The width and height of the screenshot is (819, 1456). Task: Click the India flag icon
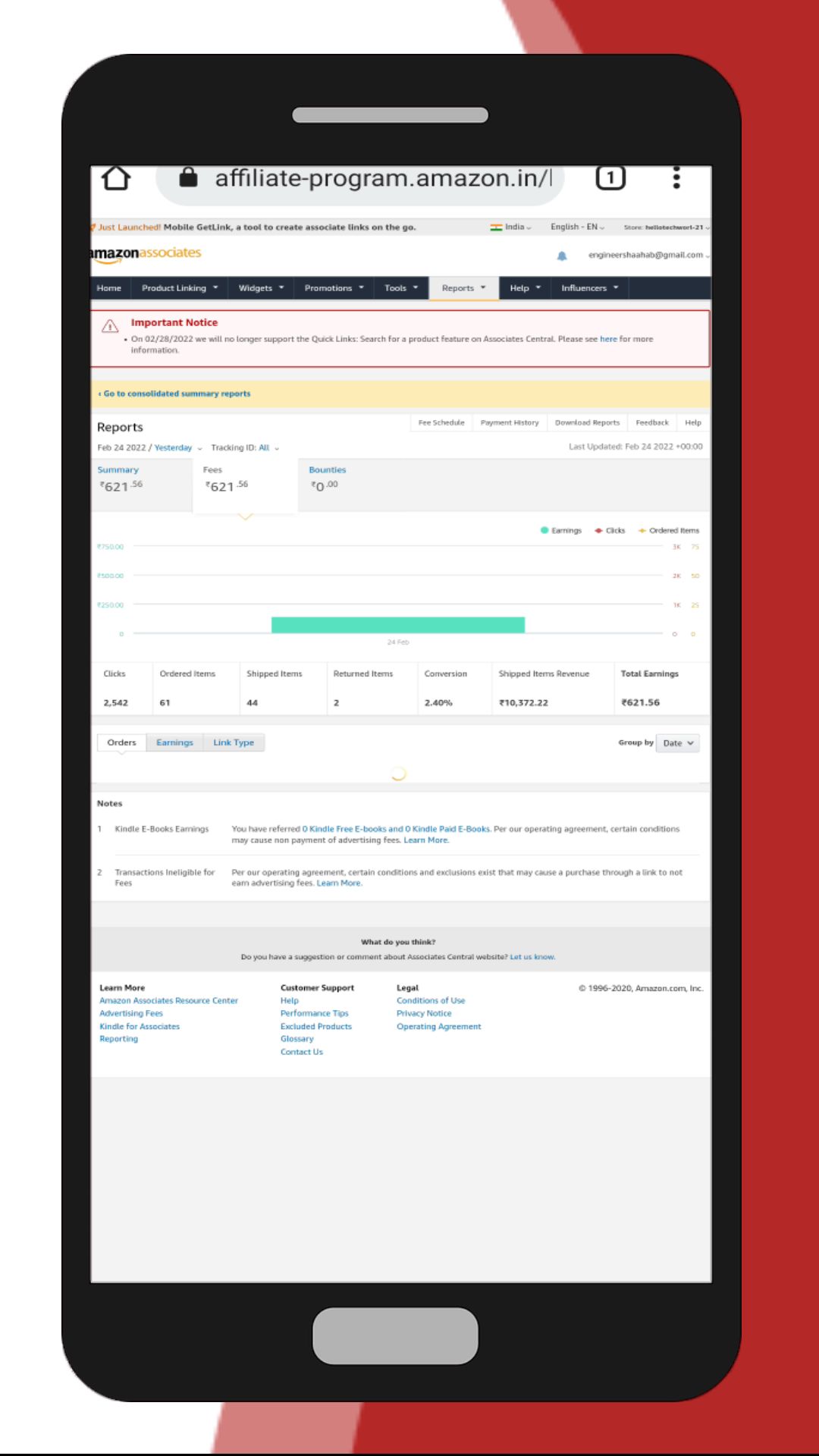[496, 227]
